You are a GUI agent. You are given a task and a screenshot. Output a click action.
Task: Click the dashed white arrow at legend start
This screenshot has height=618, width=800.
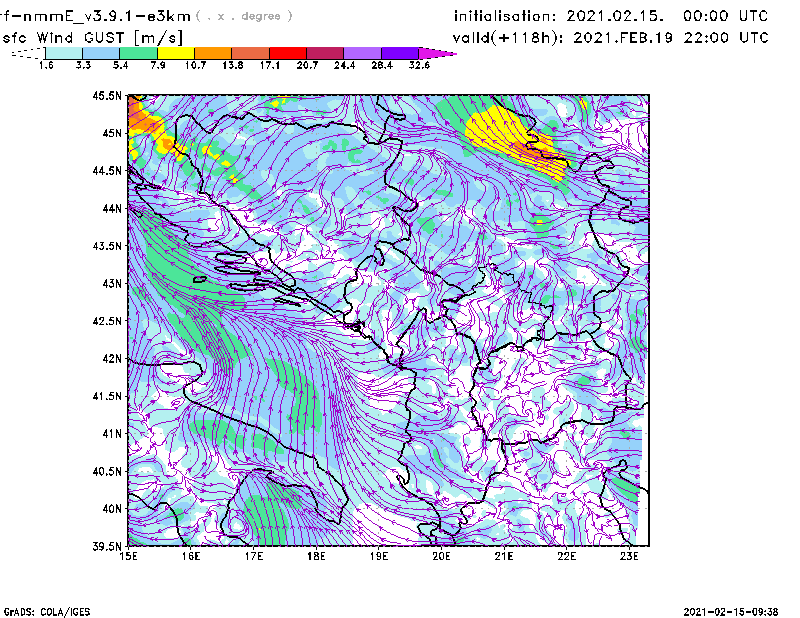[28, 53]
